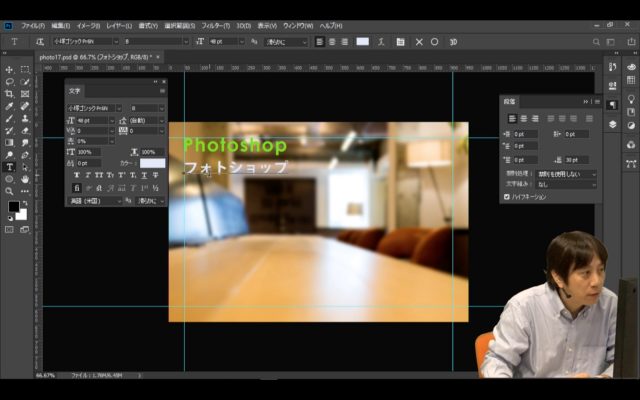Expand the language dropdown in Character panel
640x400 pixels.
pos(94,201)
